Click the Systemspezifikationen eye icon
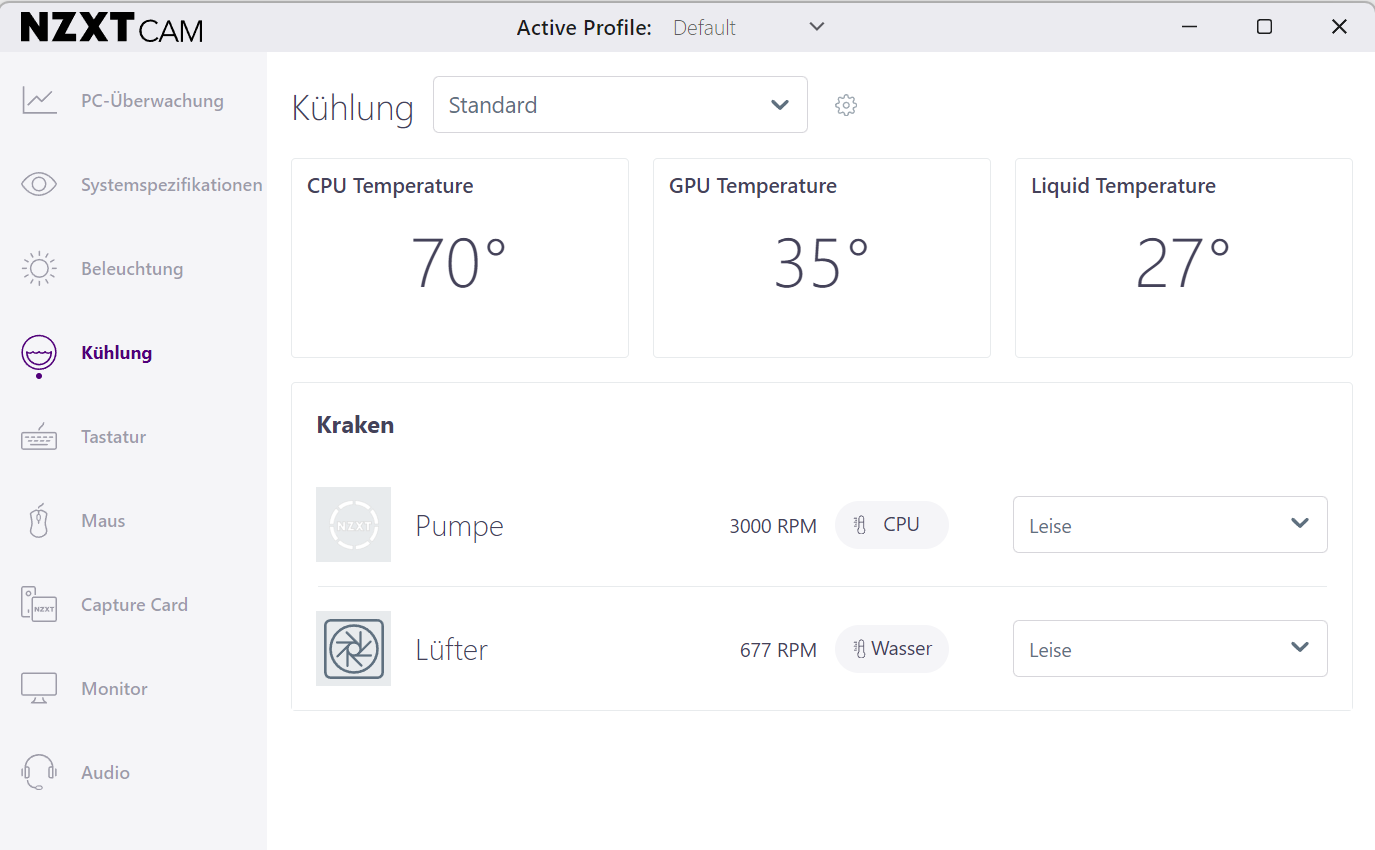 (39, 184)
